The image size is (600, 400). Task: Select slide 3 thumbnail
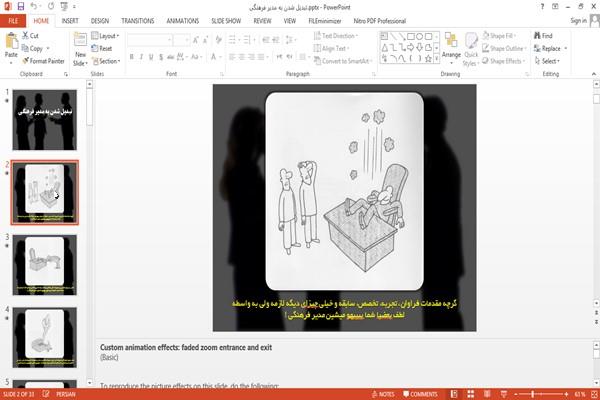44,265
